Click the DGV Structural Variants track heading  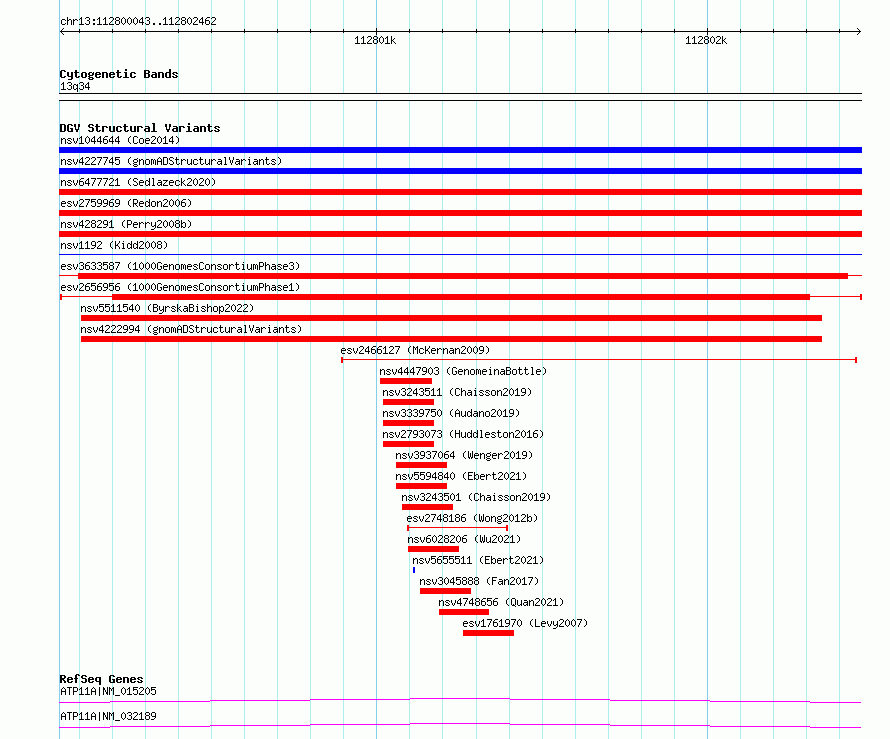click(140, 128)
